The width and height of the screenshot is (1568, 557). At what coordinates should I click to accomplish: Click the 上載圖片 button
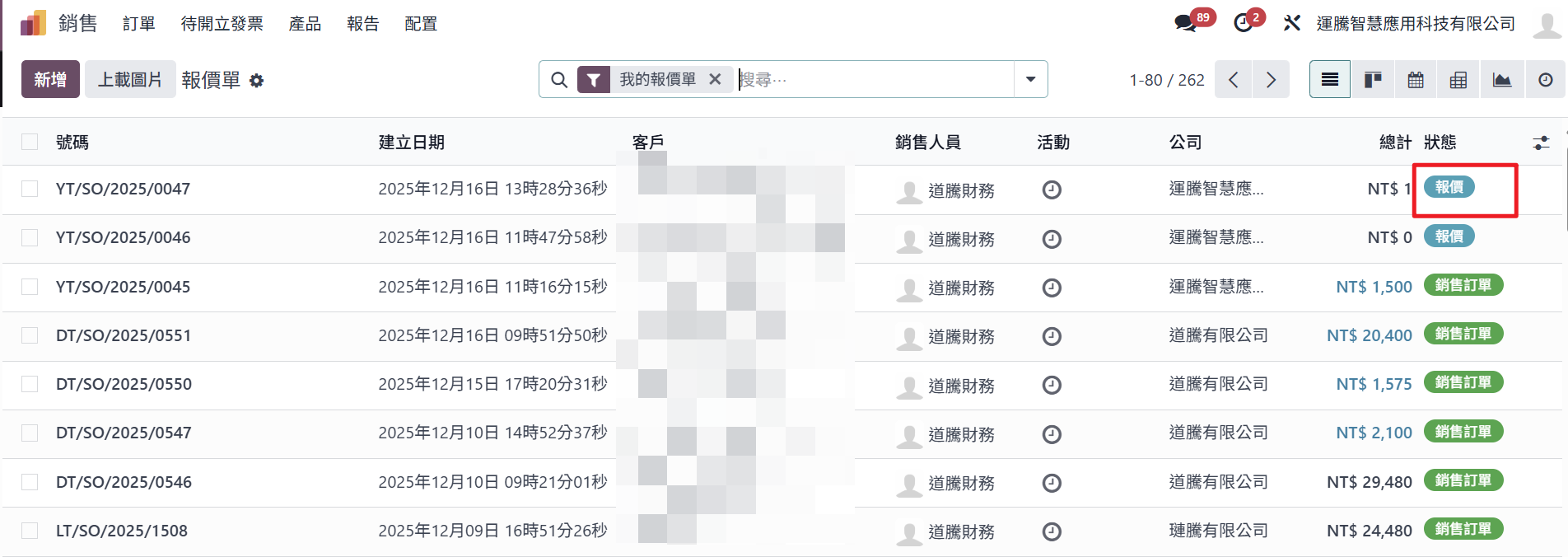coord(130,80)
